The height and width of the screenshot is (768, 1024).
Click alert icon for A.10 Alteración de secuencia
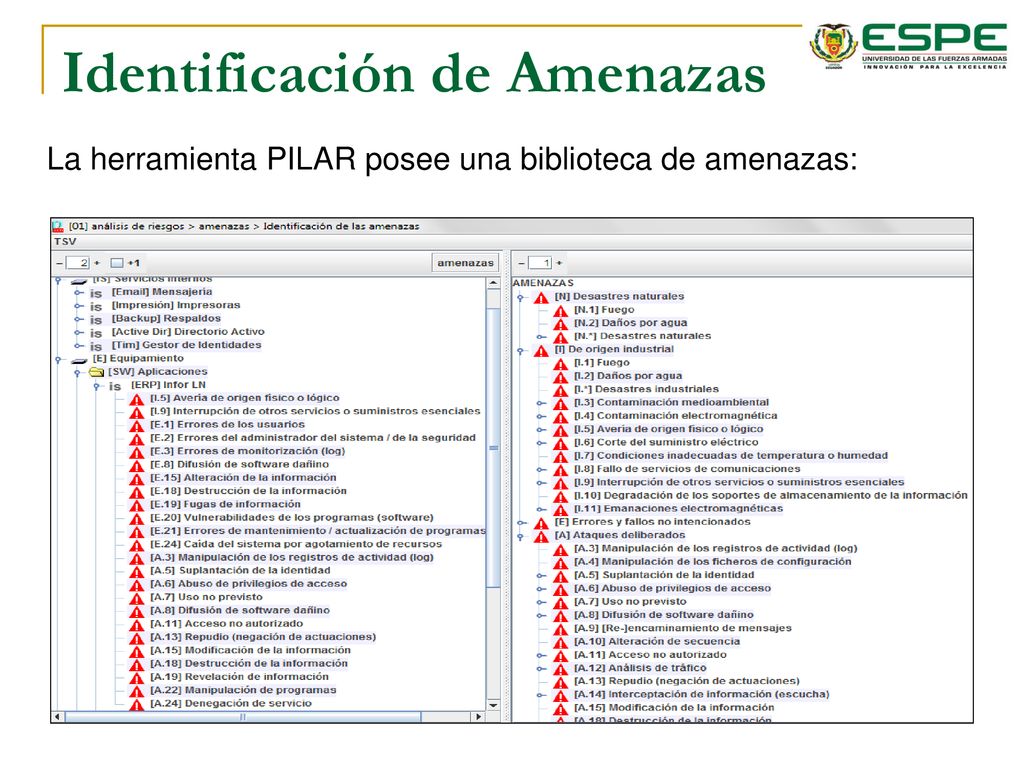click(561, 643)
